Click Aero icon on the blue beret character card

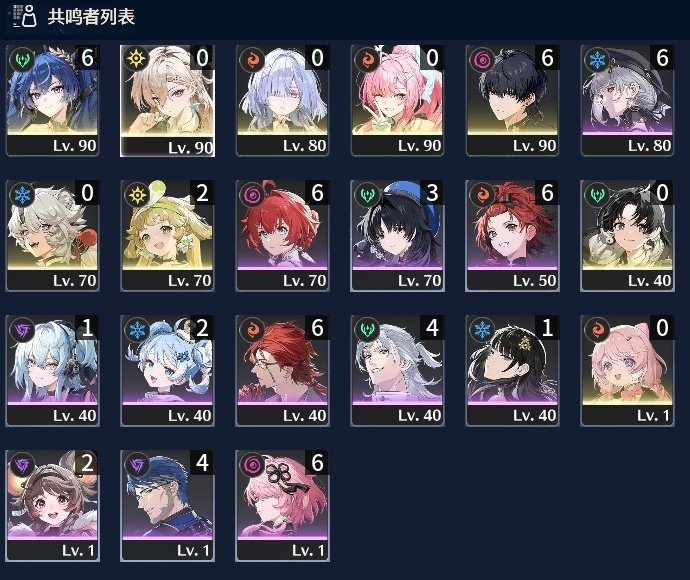(x=367, y=195)
